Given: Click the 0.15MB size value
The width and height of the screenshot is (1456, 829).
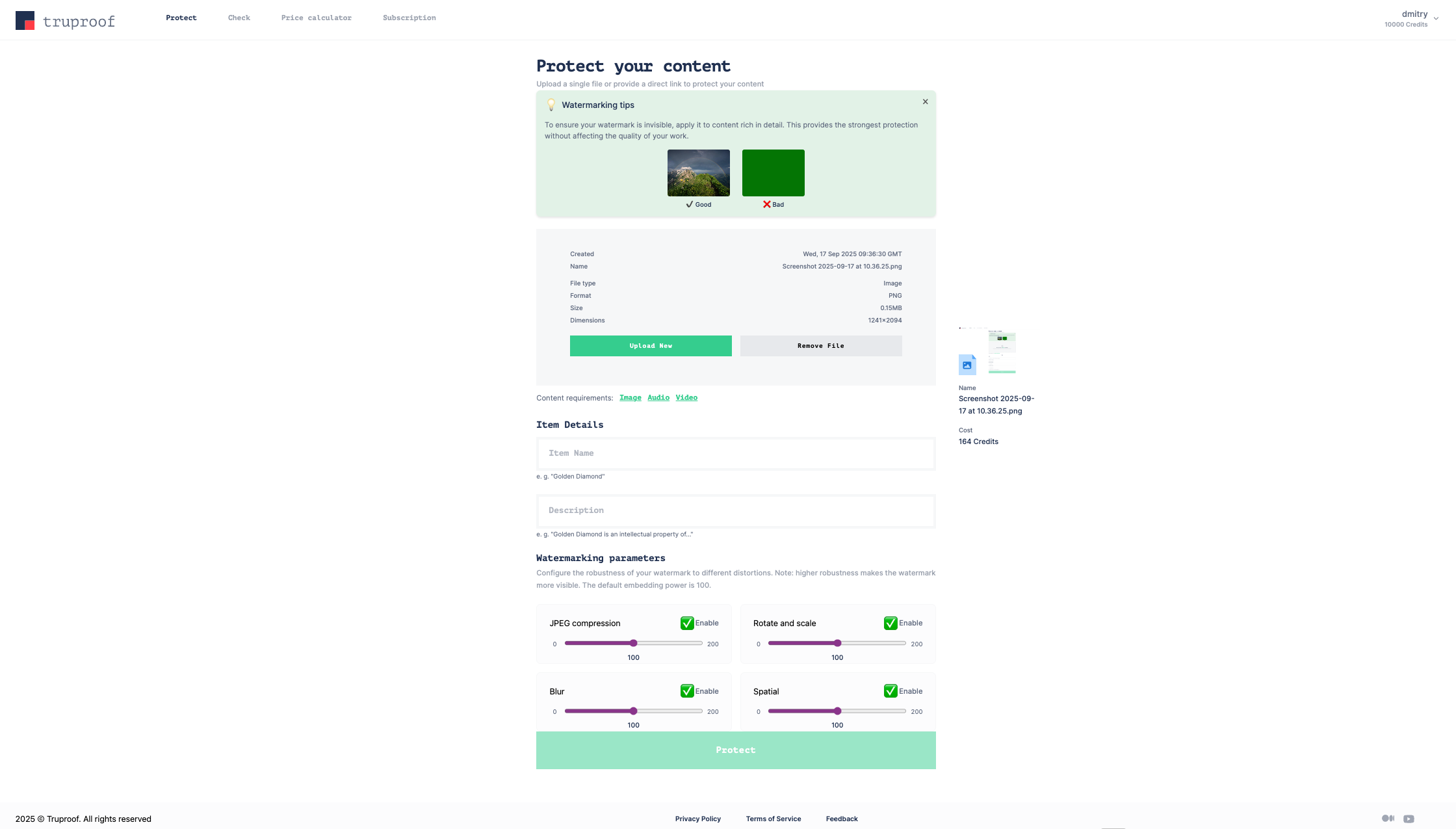Looking at the screenshot, I should tap(891, 308).
